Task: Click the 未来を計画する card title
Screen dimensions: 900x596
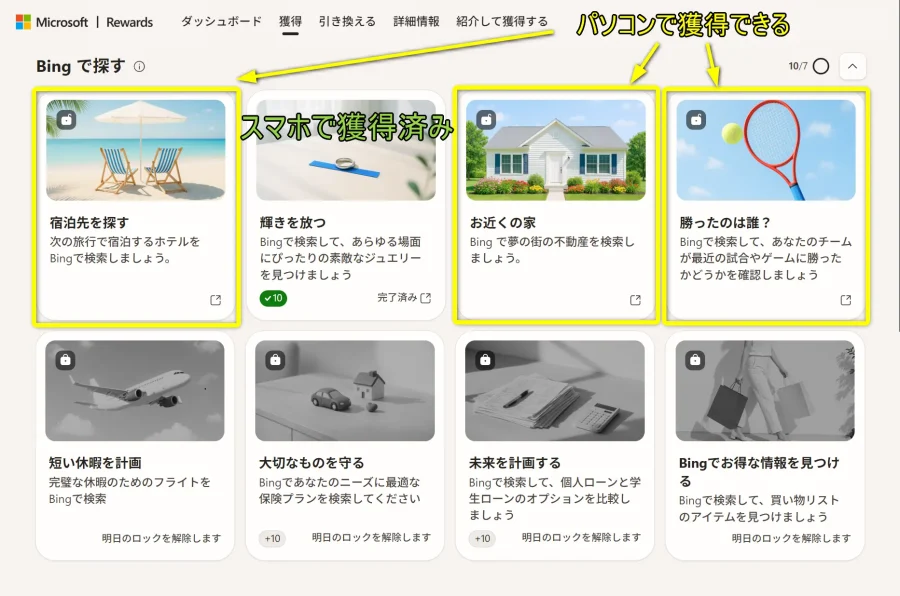Action: click(515, 463)
